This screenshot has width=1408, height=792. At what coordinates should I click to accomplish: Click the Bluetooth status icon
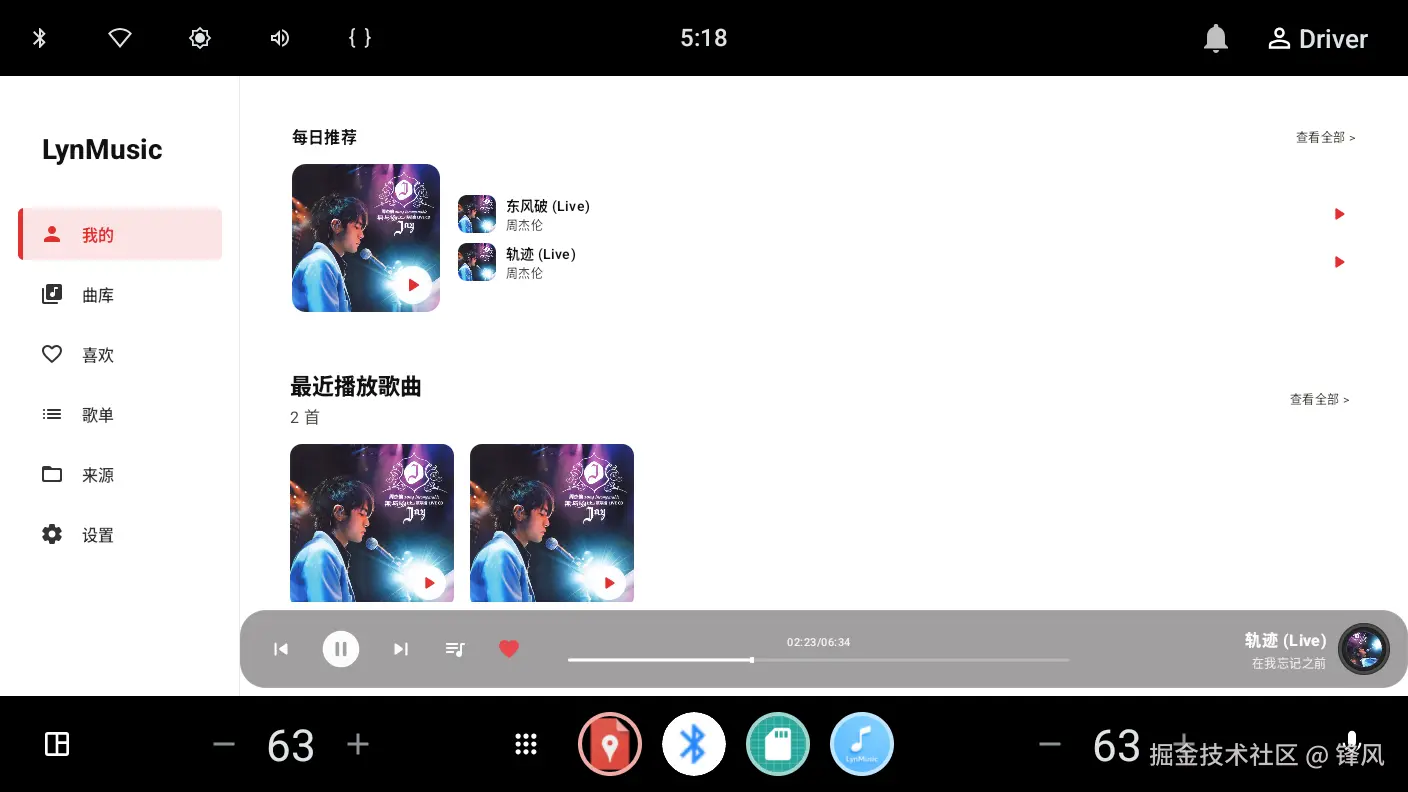pos(40,38)
